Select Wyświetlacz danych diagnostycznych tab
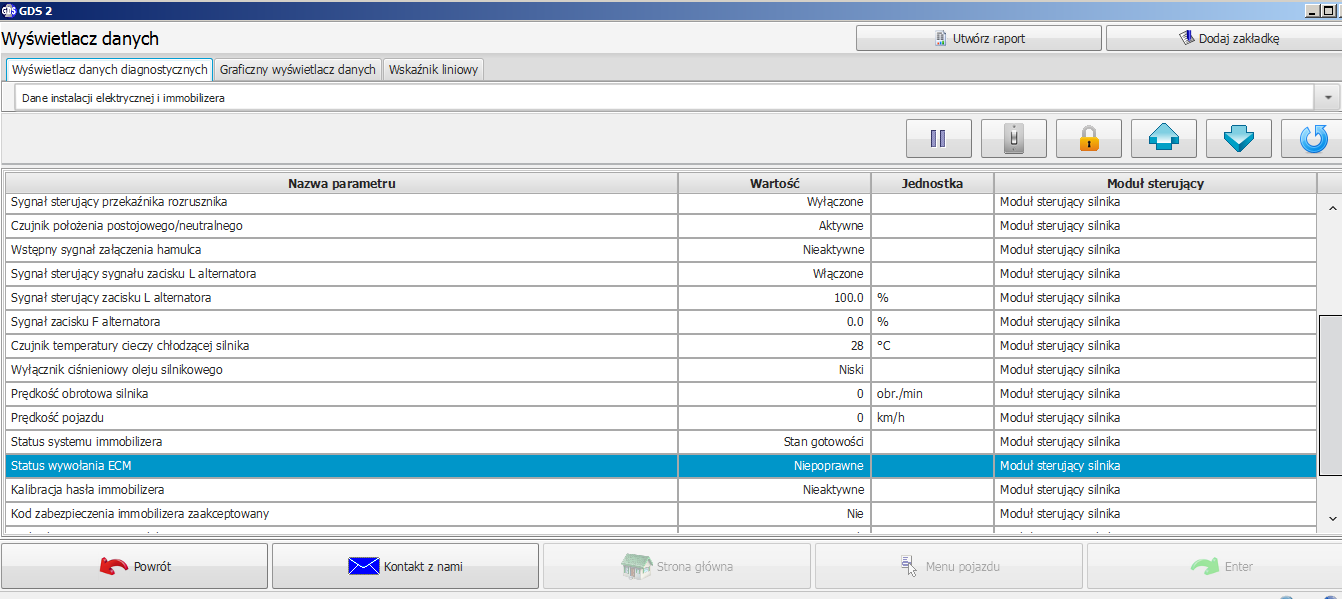Viewport: 1342px width, 599px height. coord(110,70)
